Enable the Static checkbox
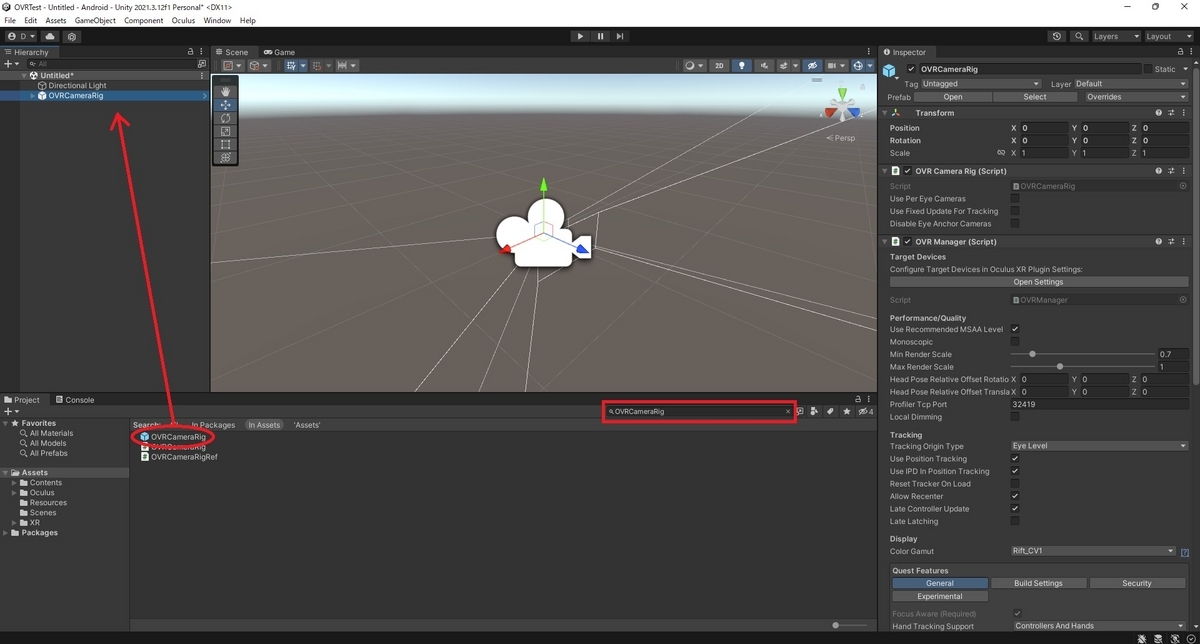1200x644 pixels. (1148, 69)
